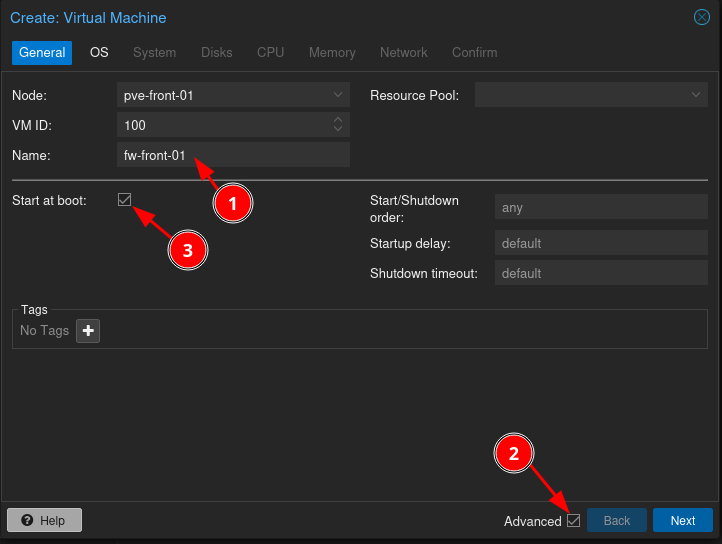722x544 pixels.
Task: Disable the Advanced checkbox
Action: coord(573,521)
